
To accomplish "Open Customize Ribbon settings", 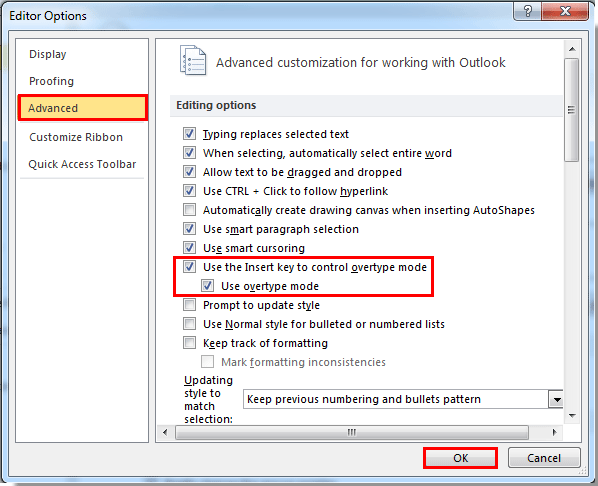I will (76, 137).
